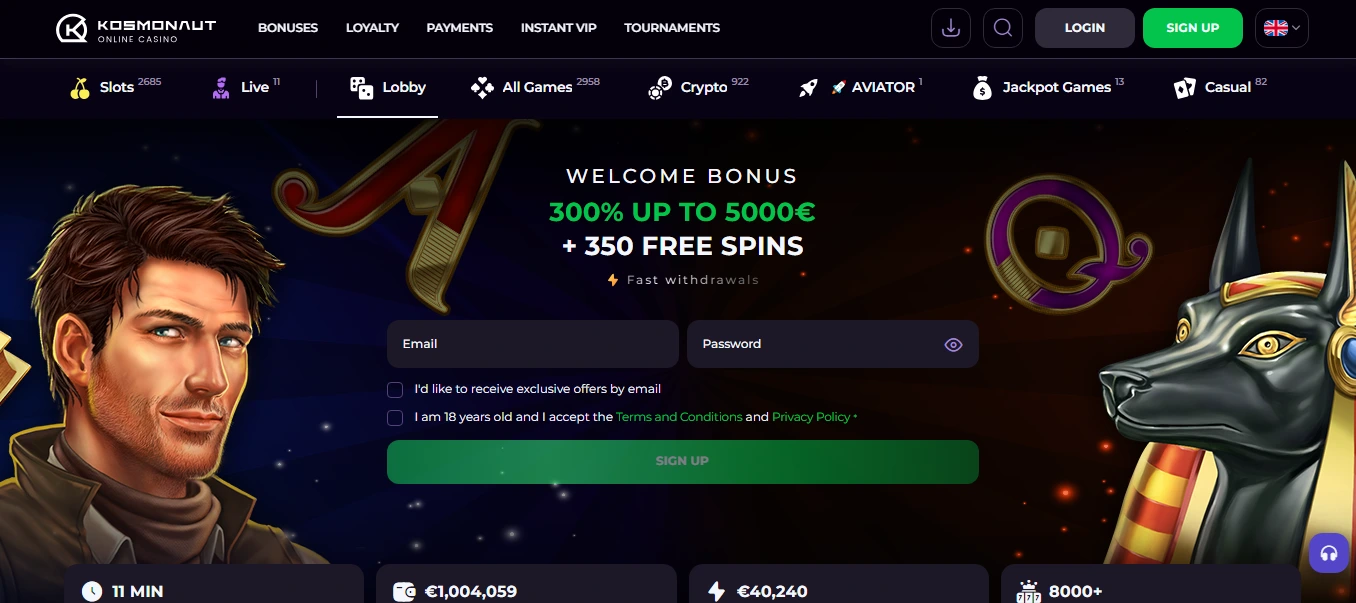Open the search magnifier icon
The width and height of the screenshot is (1356, 603).
click(1003, 28)
